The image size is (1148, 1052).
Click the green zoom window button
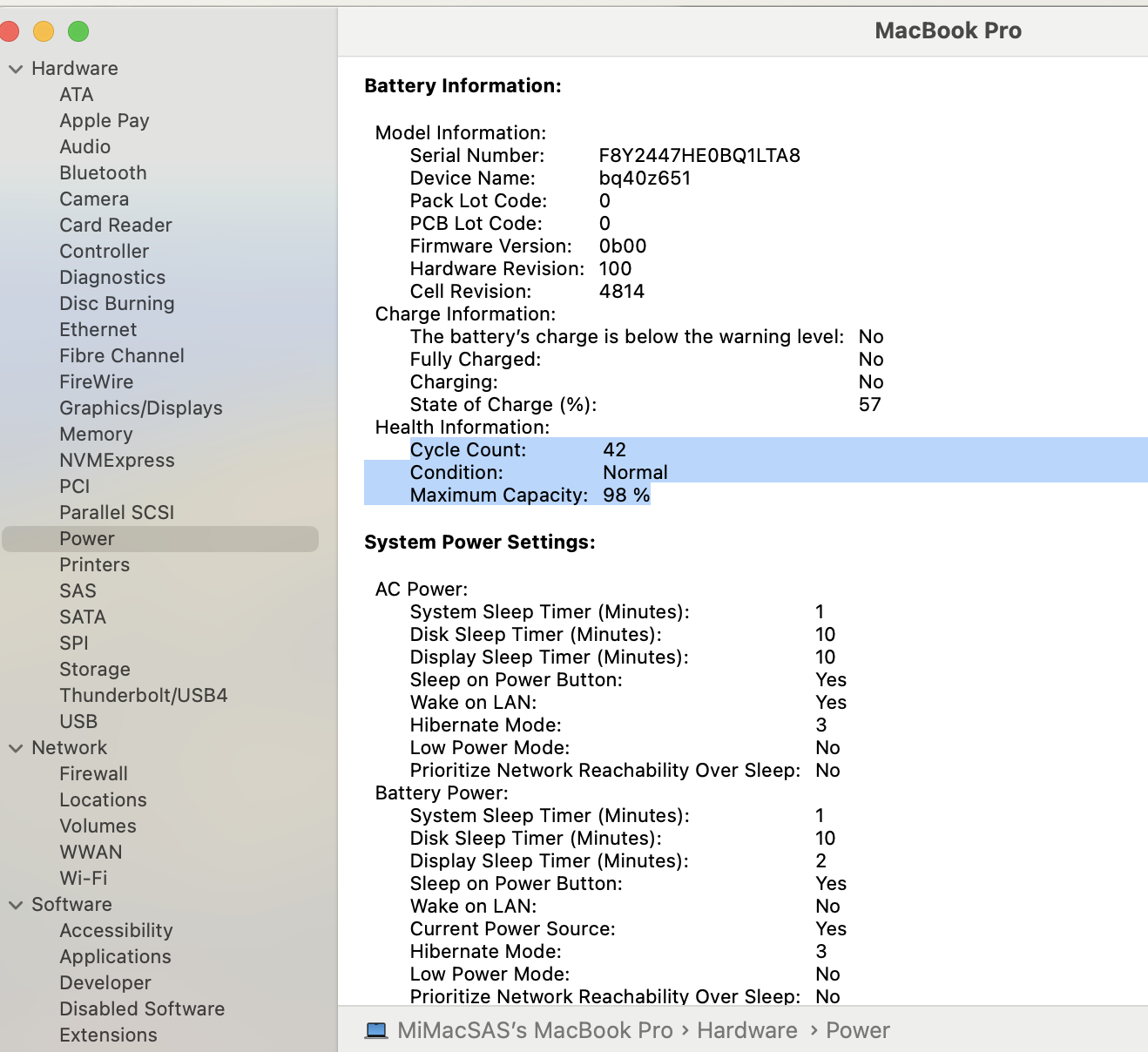78,31
